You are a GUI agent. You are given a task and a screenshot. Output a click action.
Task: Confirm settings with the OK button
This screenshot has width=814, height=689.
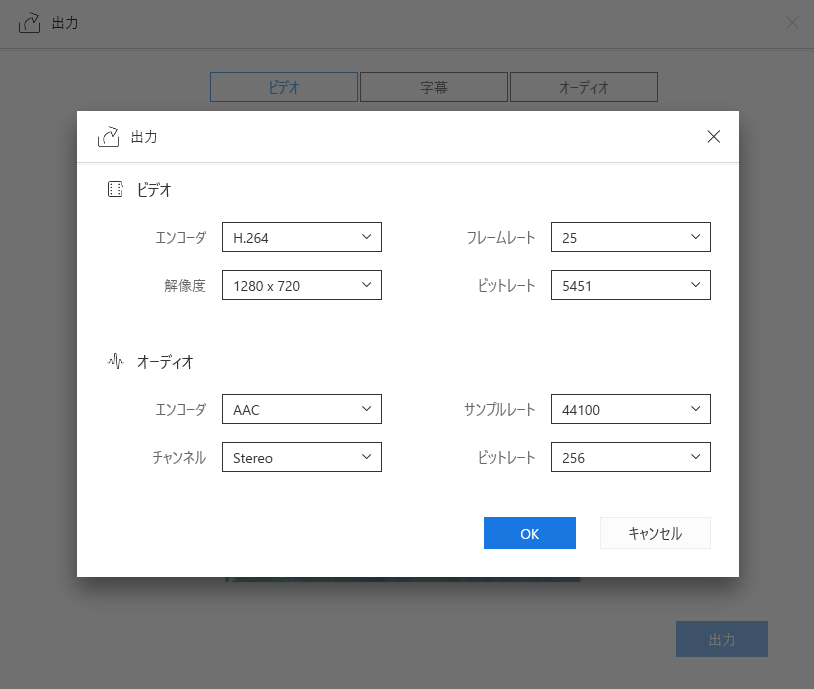[x=530, y=533]
